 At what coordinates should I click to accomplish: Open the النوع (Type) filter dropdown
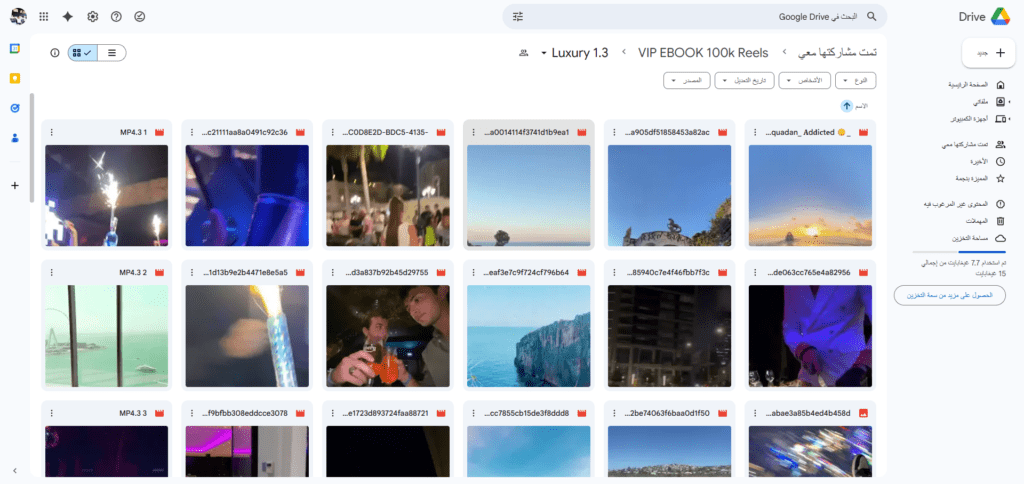[x=859, y=80]
